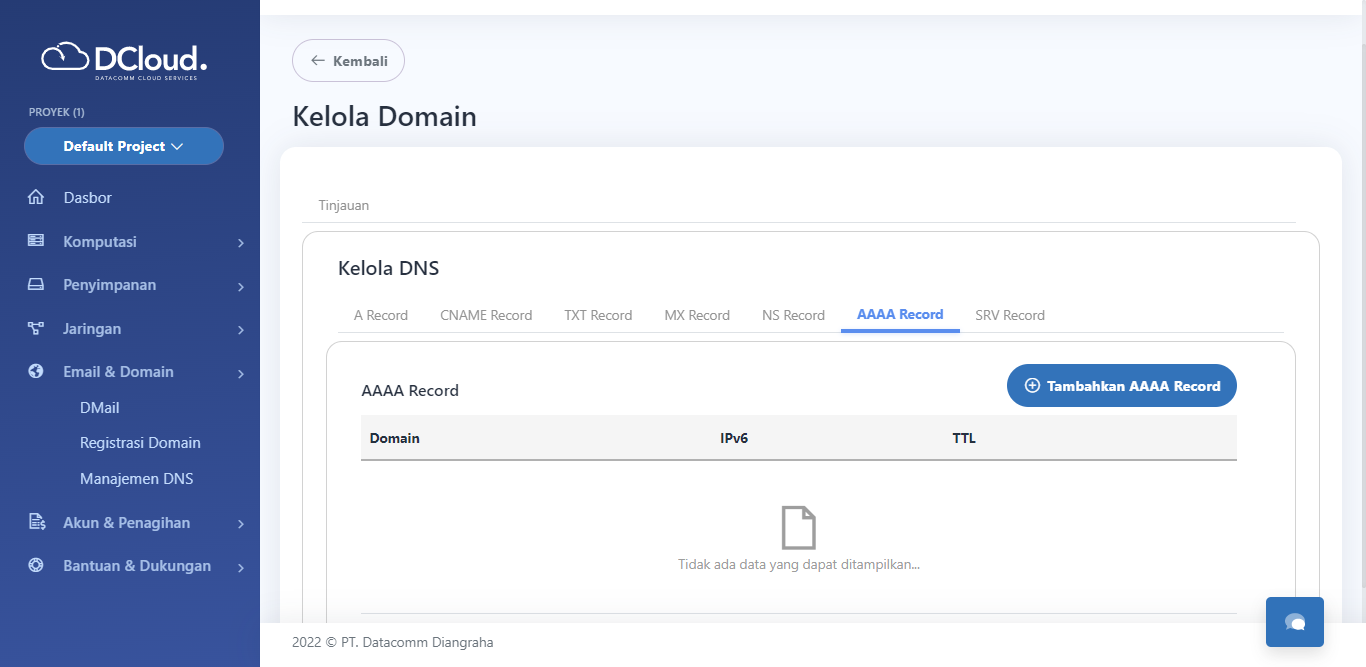Click the Akun & Penagihan billing icon

click(x=36, y=522)
